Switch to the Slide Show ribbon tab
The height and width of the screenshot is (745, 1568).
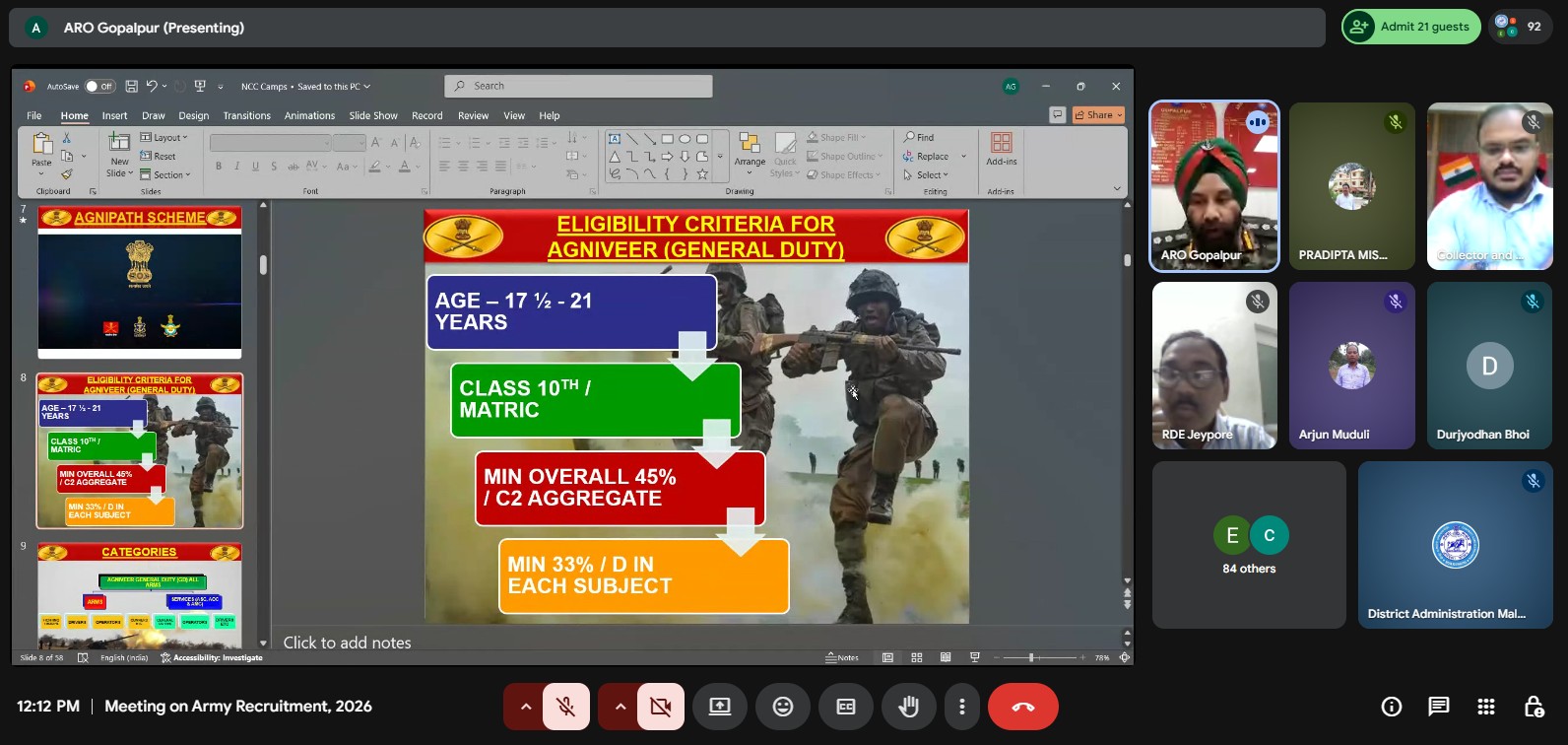pos(373,115)
